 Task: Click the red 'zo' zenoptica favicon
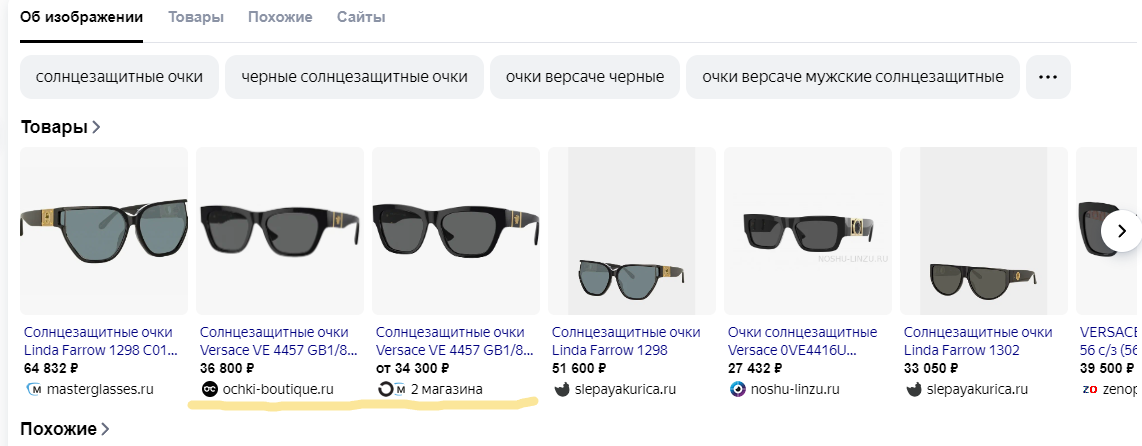[1090, 389]
